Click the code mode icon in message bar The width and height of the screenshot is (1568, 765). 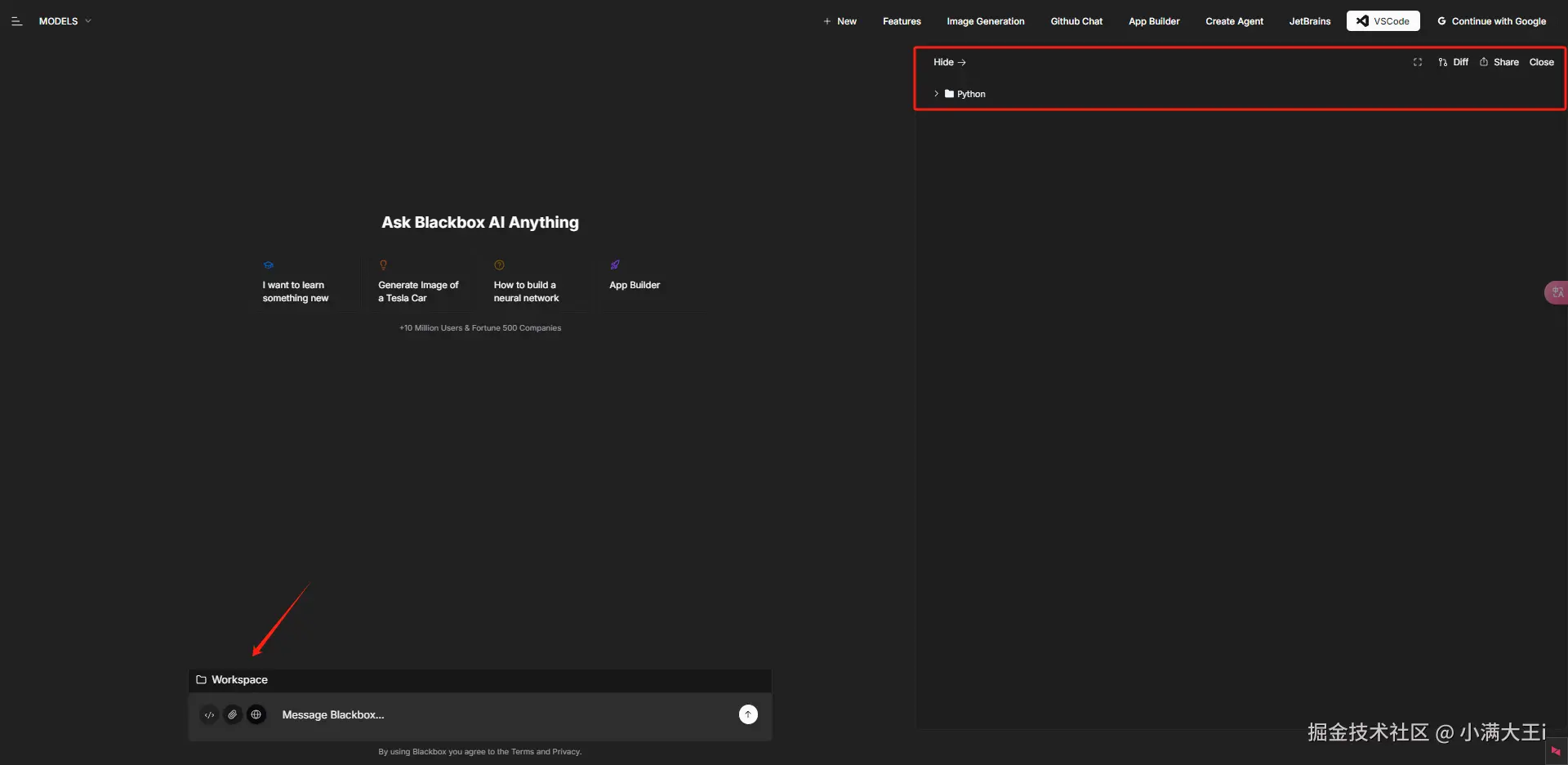click(210, 715)
